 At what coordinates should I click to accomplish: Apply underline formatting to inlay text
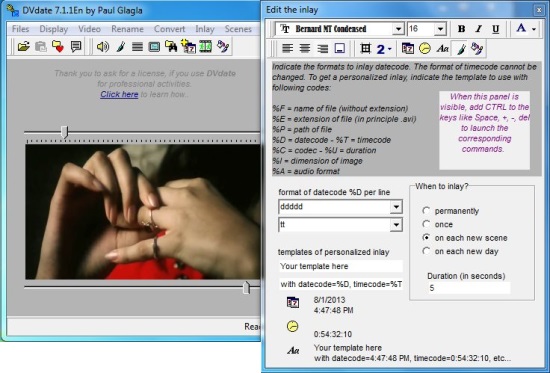(495, 29)
